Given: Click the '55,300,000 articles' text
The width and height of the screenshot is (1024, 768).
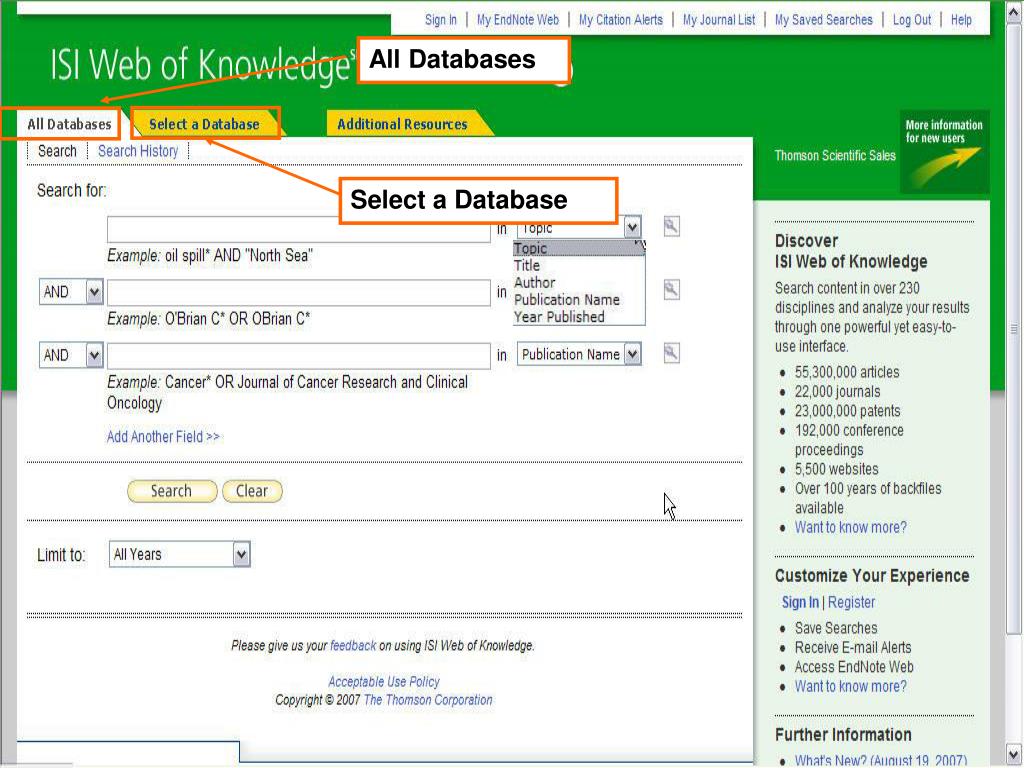Looking at the screenshot, I should 846,372.
